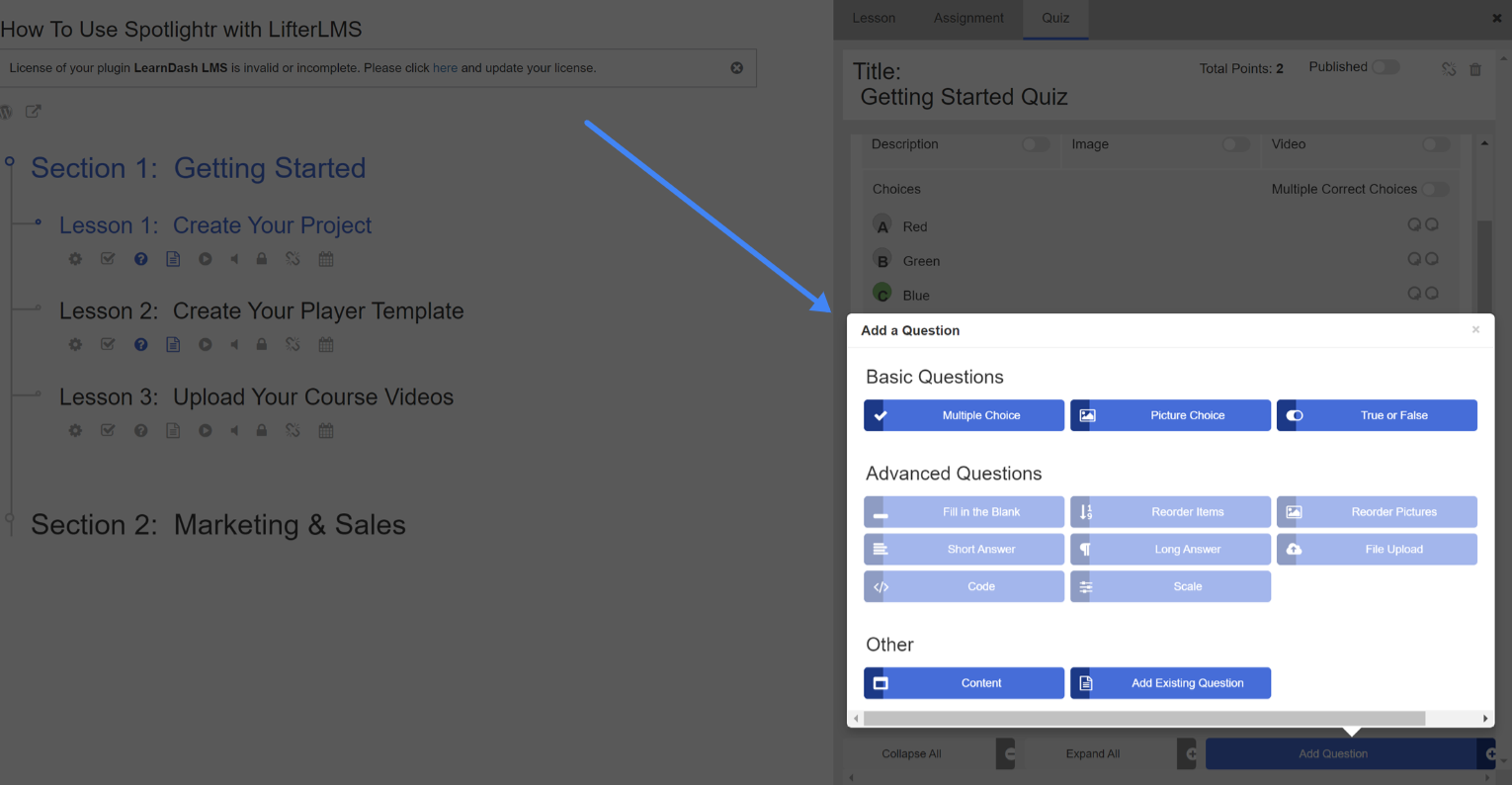Viewport: 1512px width, 785px height.
Task: Close the Add a Question popup
Action: [x=1475, y=330]
